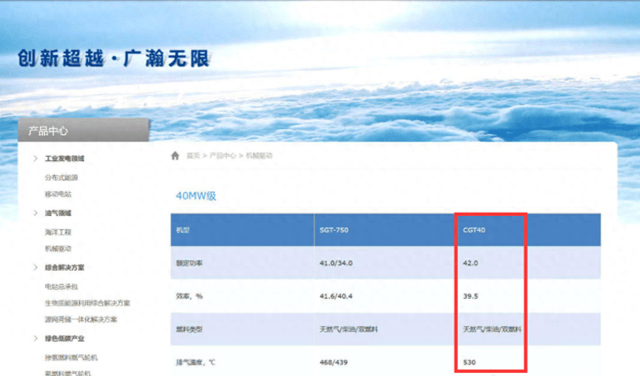Click the 40MW级 section heading
Viewport: 640px width, 376px height.
pyautogui.click(x=196, y=196)
